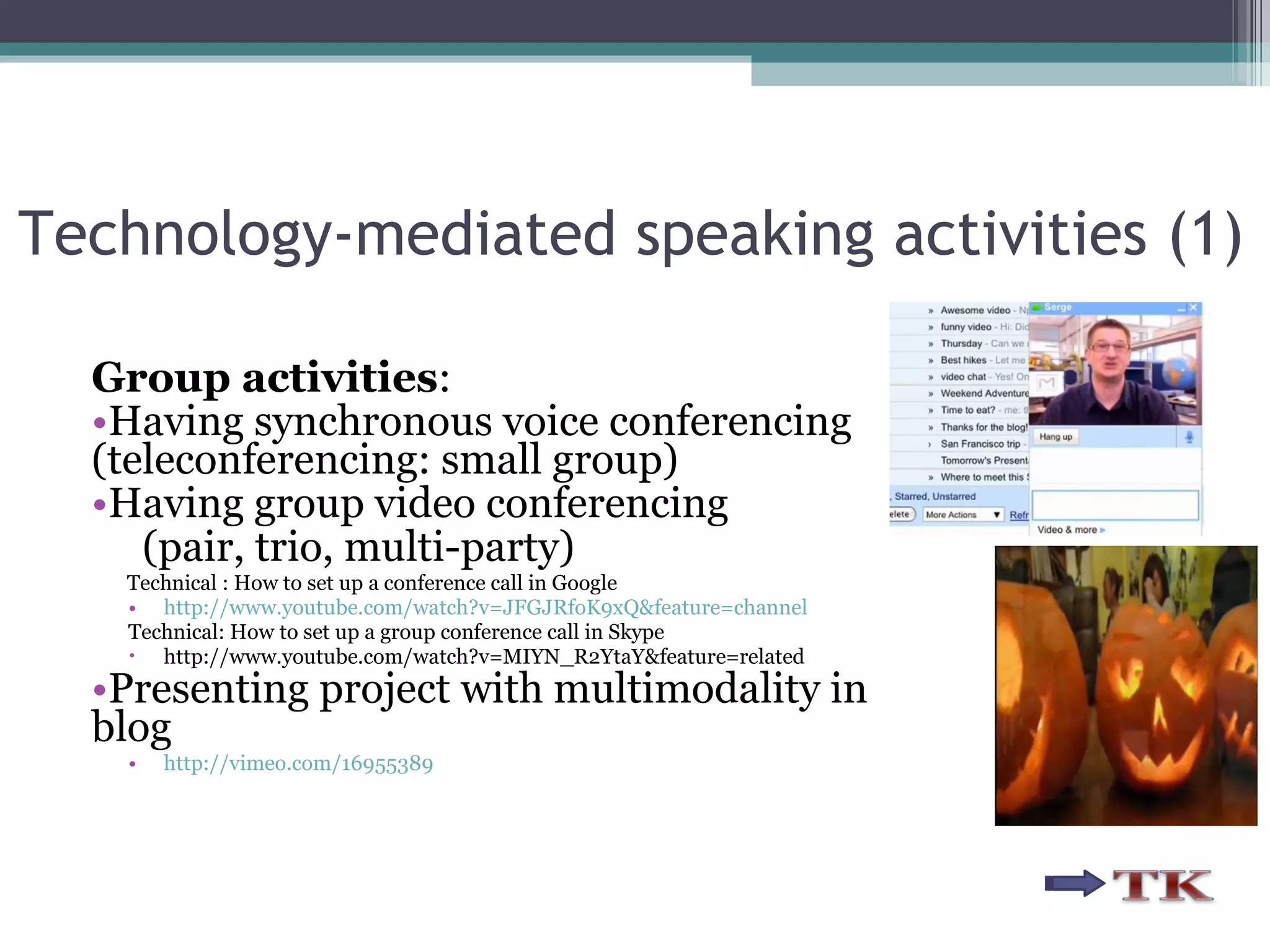
Task: Select Starred messages
Action: pos(911,496)
